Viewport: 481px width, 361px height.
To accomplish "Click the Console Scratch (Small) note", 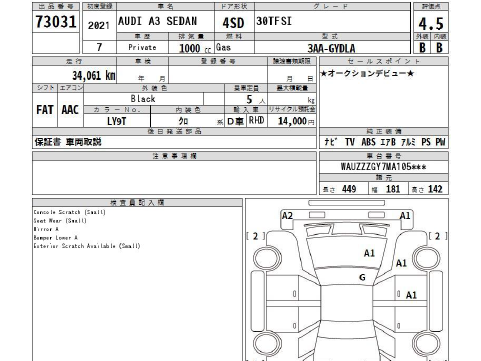I will pyautogui.click(x=69, y=212).
